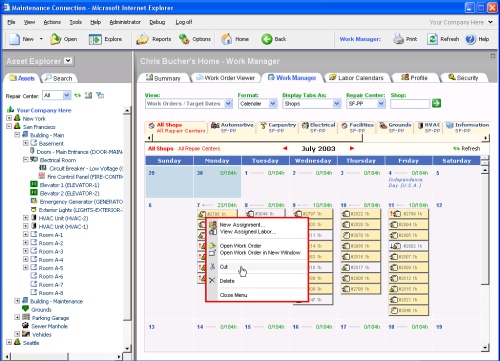
Task: Open the dropdown arrow next to New
Action: pyautogui.click(x=41, y=39)
